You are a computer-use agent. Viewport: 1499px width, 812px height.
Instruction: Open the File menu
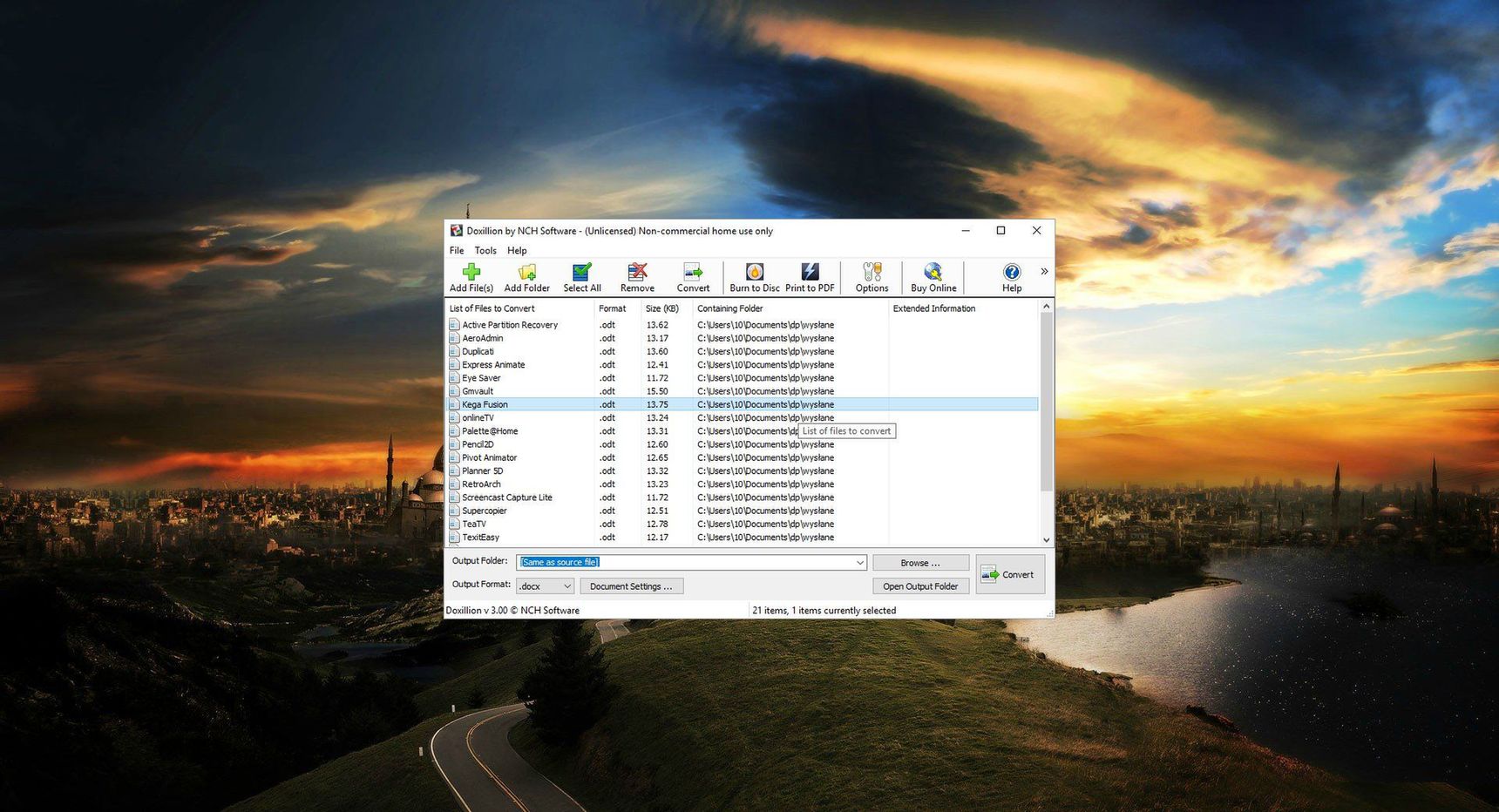pos(457,251)
